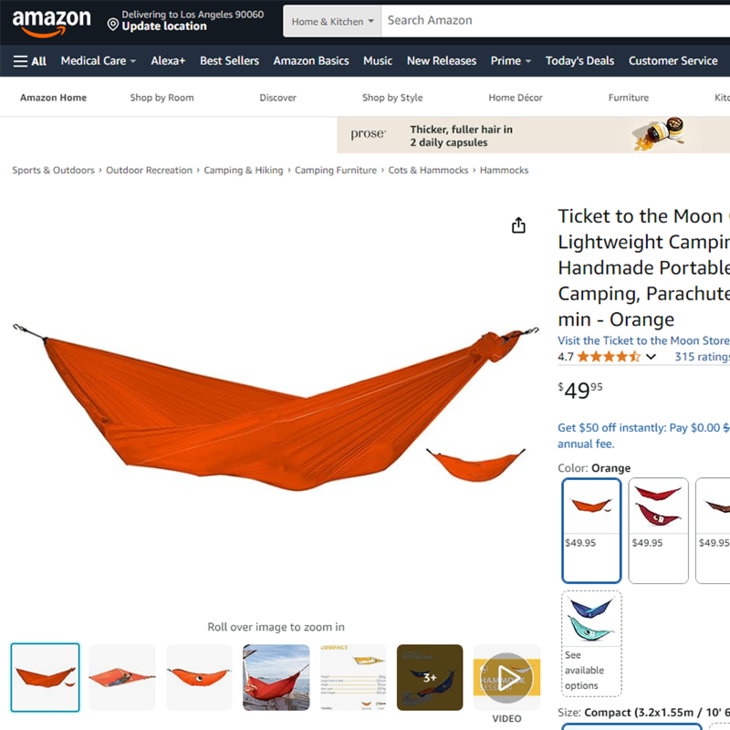This screenshot has width=730, height=730.
Task: Open Today's Deals in nav bar
Action: coord(580,61)
